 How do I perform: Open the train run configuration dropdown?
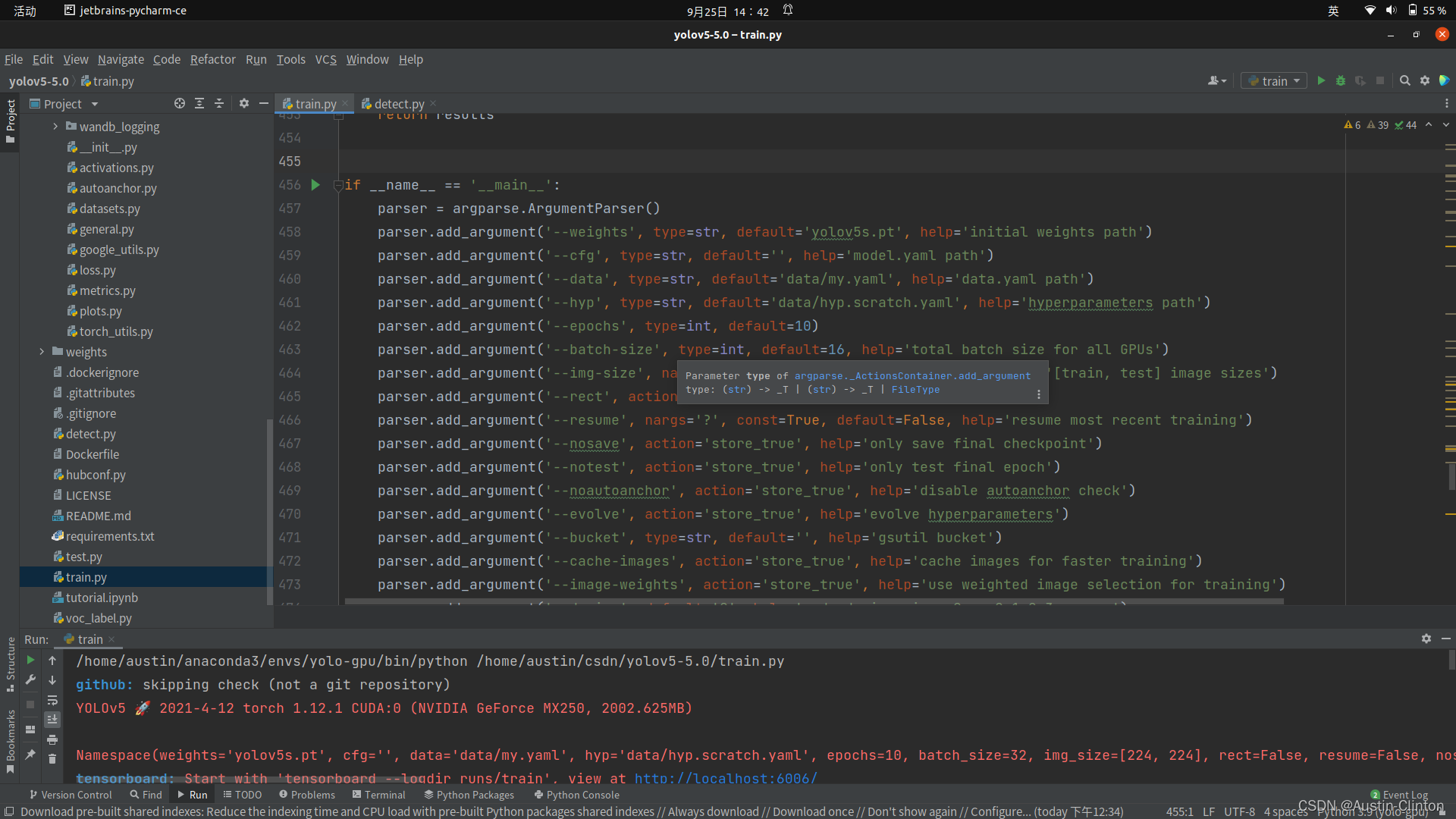[1274, 81]
